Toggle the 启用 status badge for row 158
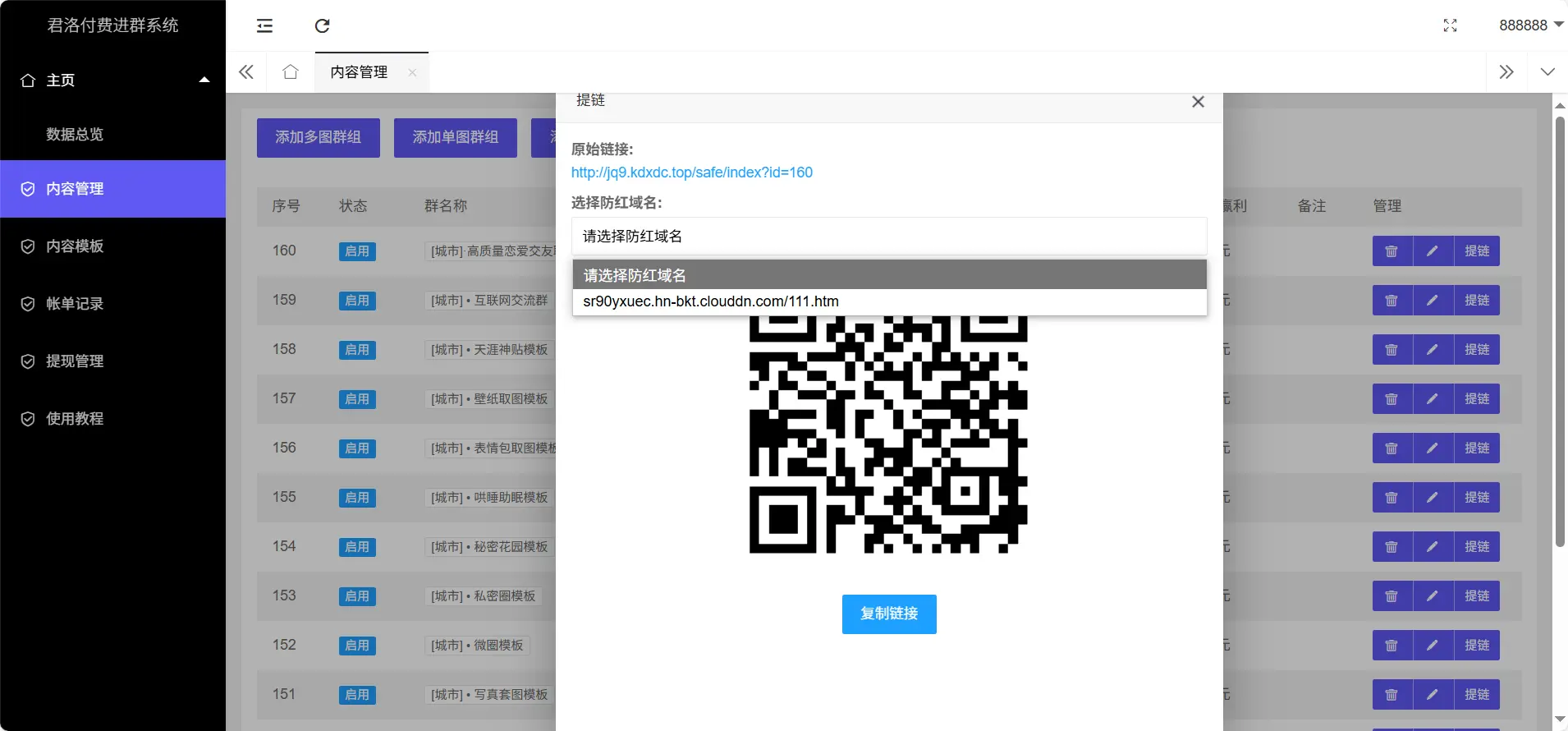This screenshot has width=1568, height=731. pyautogui.click(x=357, y=350)
